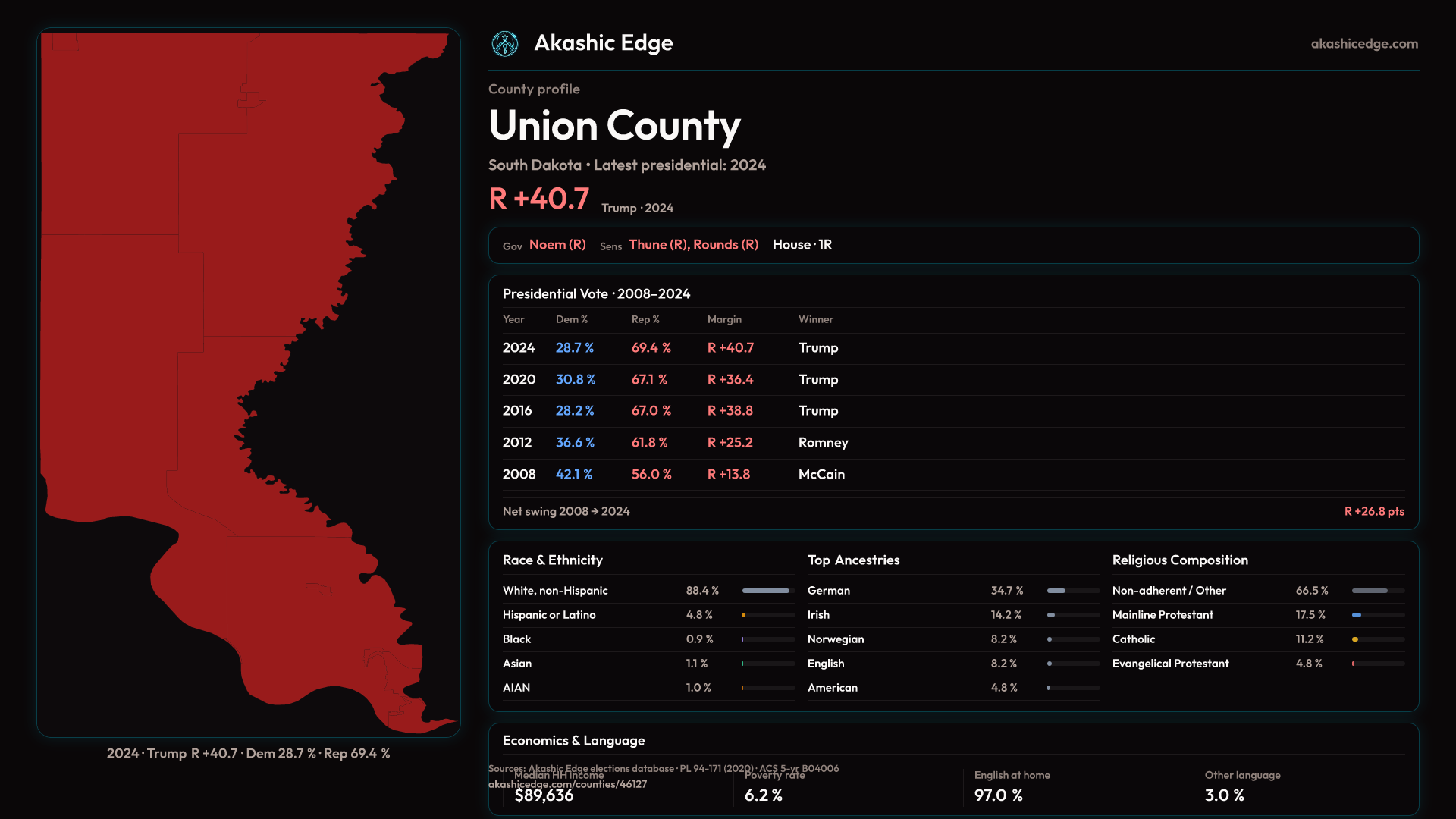
Task: Click senators Thune (R), Rounds (R)
Action: [693, 245]
